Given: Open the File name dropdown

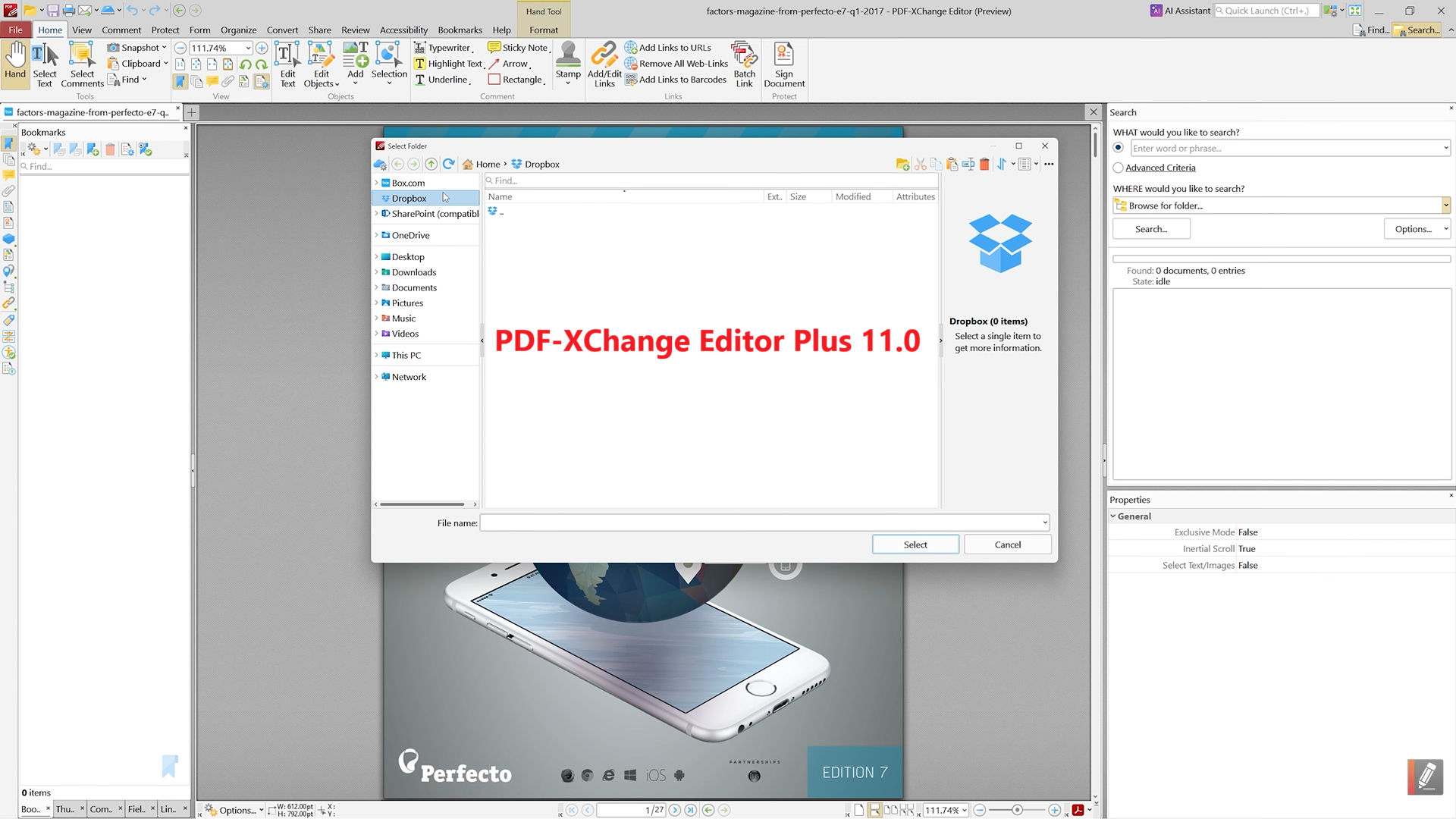Looking at the screenshot, I should click(x=1044, y=522).
